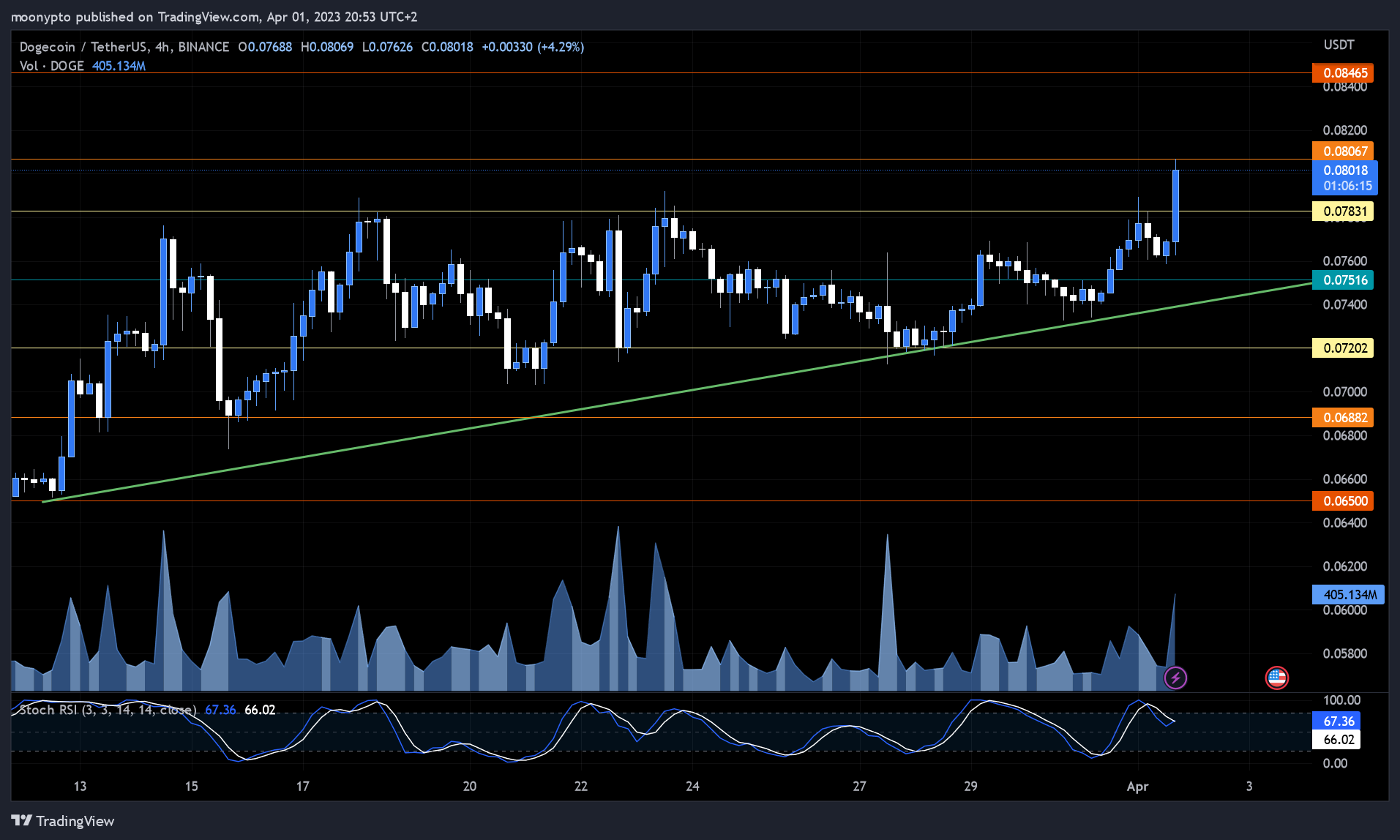
Task: Select the 0.08067 orange price label
Action: pos(1343,151)
